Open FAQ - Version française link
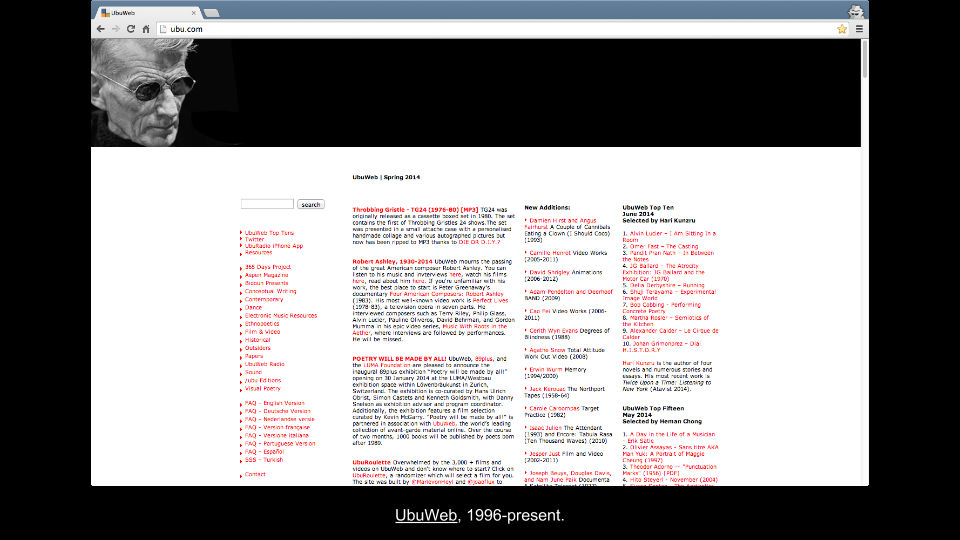This screenshot has width=960, height=540. pos(277,427)
